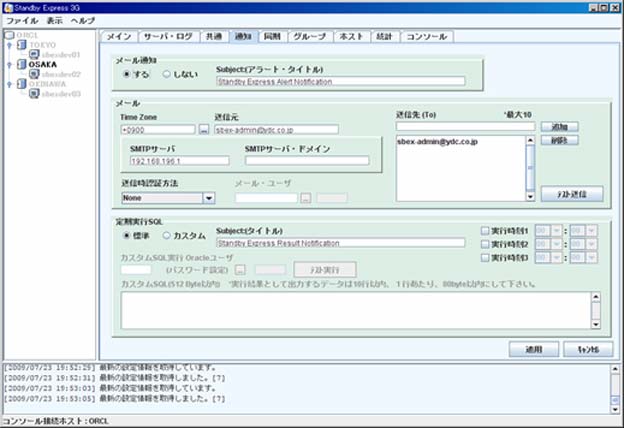Screen dimensions: 624x428
Task: Click the 追加 button for recipients
Action: click(x=560, y=127)
